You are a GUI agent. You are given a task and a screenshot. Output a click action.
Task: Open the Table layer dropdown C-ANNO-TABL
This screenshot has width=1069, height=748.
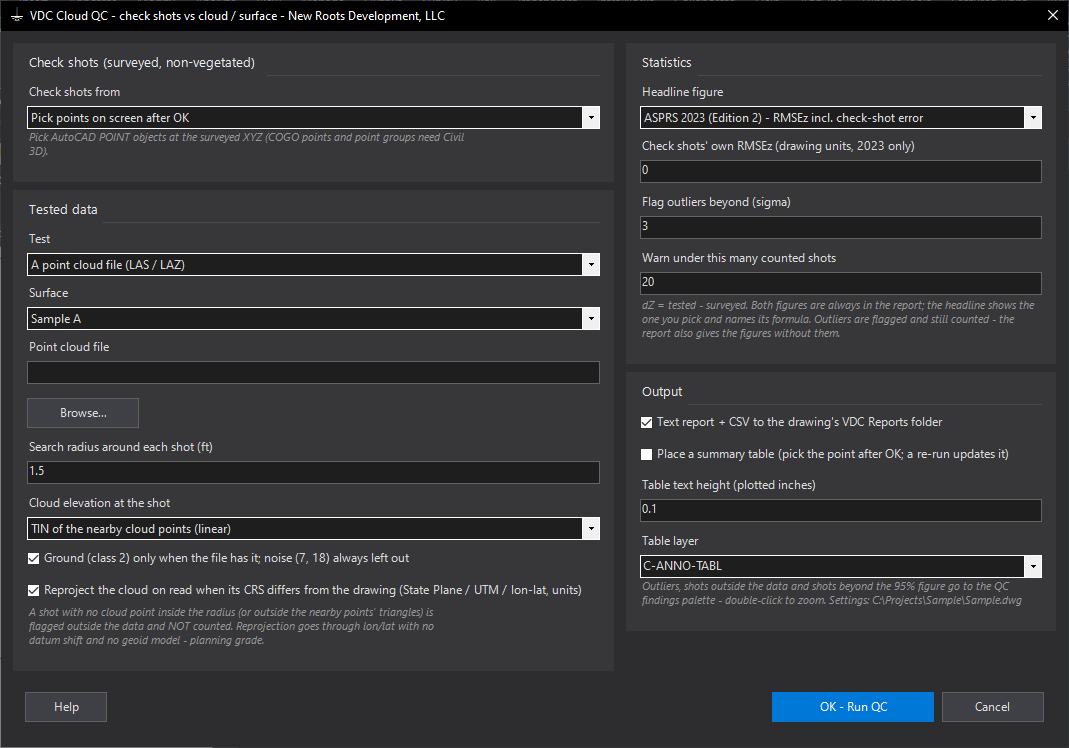841,566
